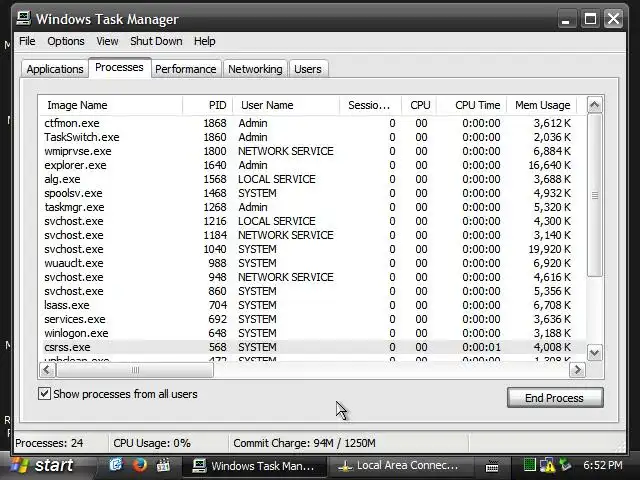Open the View menu
The image size is (640, 480).
click(x=107, y=41)
